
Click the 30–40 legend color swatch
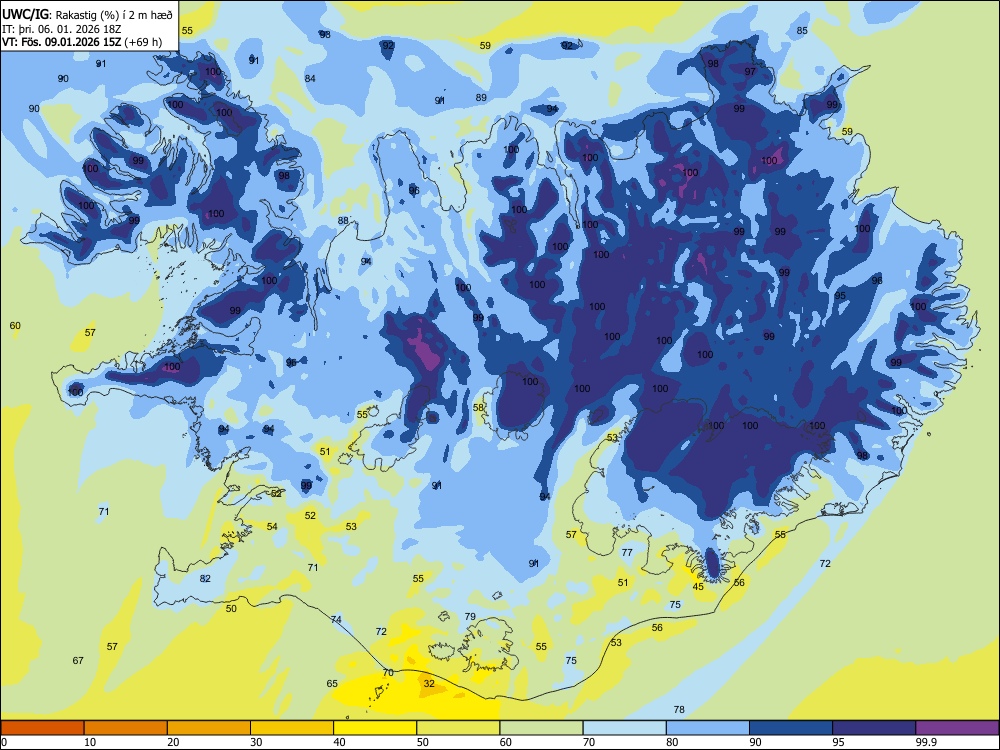pyautogui.click(x=292, y=728)
